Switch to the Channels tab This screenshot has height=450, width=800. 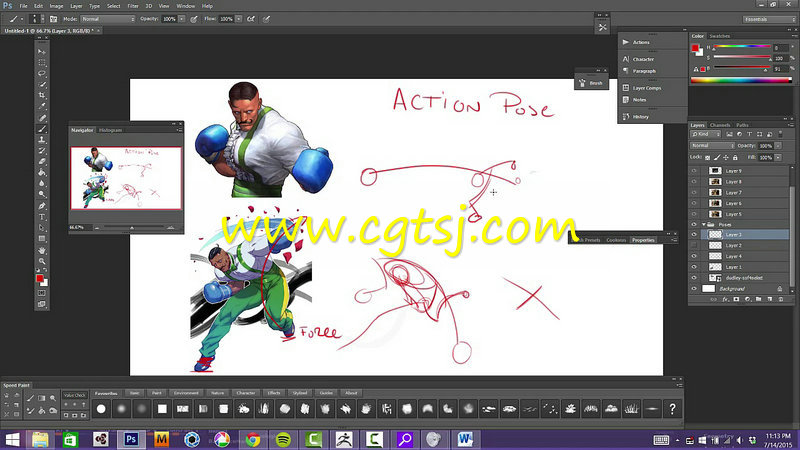click(720, 125)
